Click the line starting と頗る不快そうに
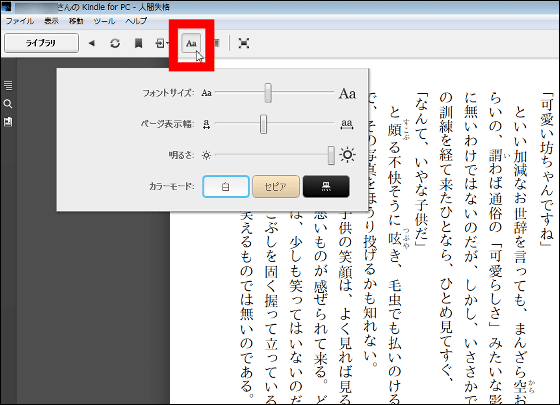Screen dimensions: 560x405 [395, 256]
